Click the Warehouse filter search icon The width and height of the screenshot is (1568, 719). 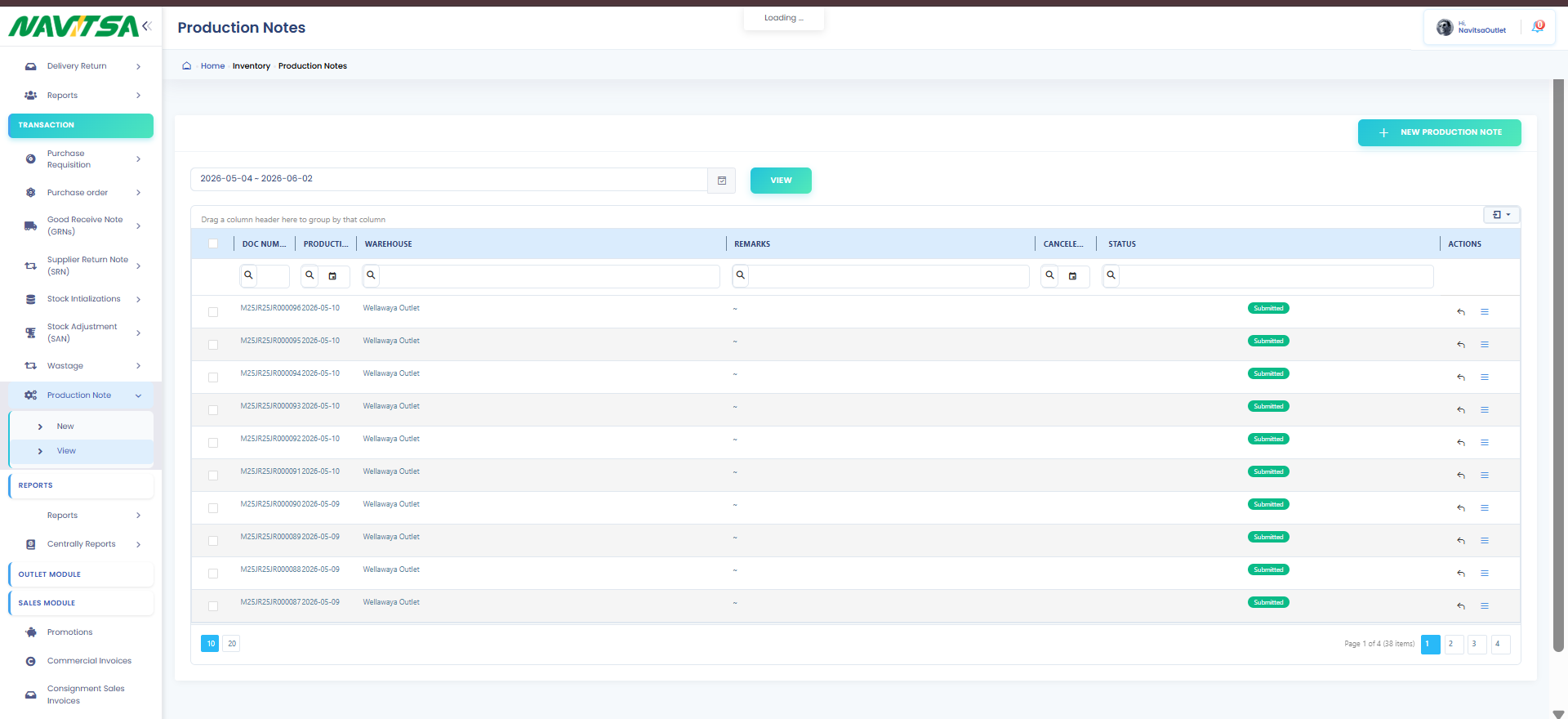point(371,275)
